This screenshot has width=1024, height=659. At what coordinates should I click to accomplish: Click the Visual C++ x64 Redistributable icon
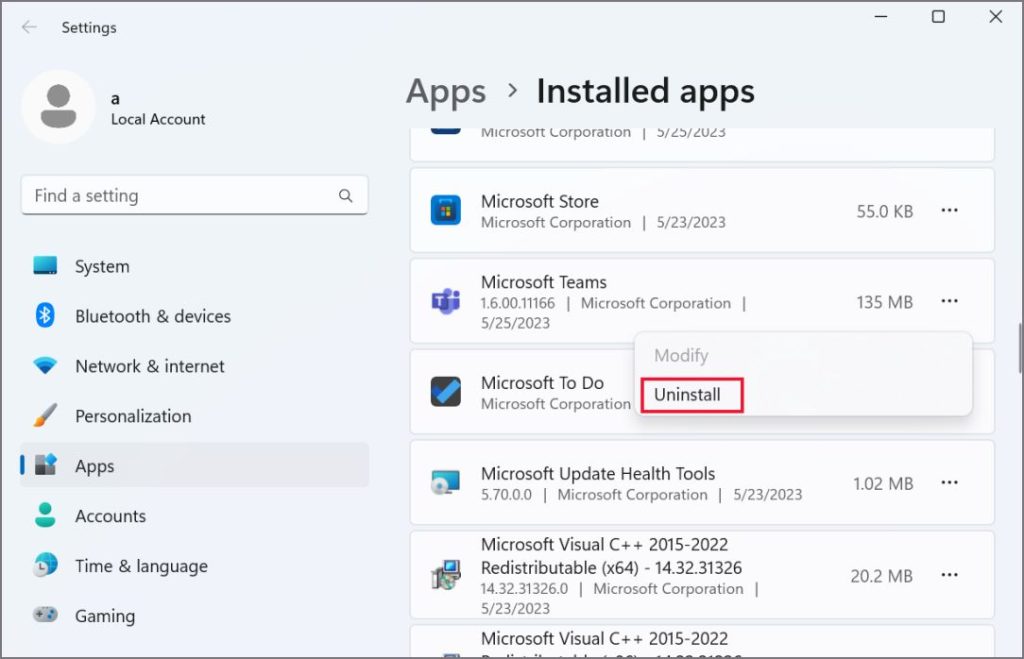pyautogui.click(x=445, y=575)
